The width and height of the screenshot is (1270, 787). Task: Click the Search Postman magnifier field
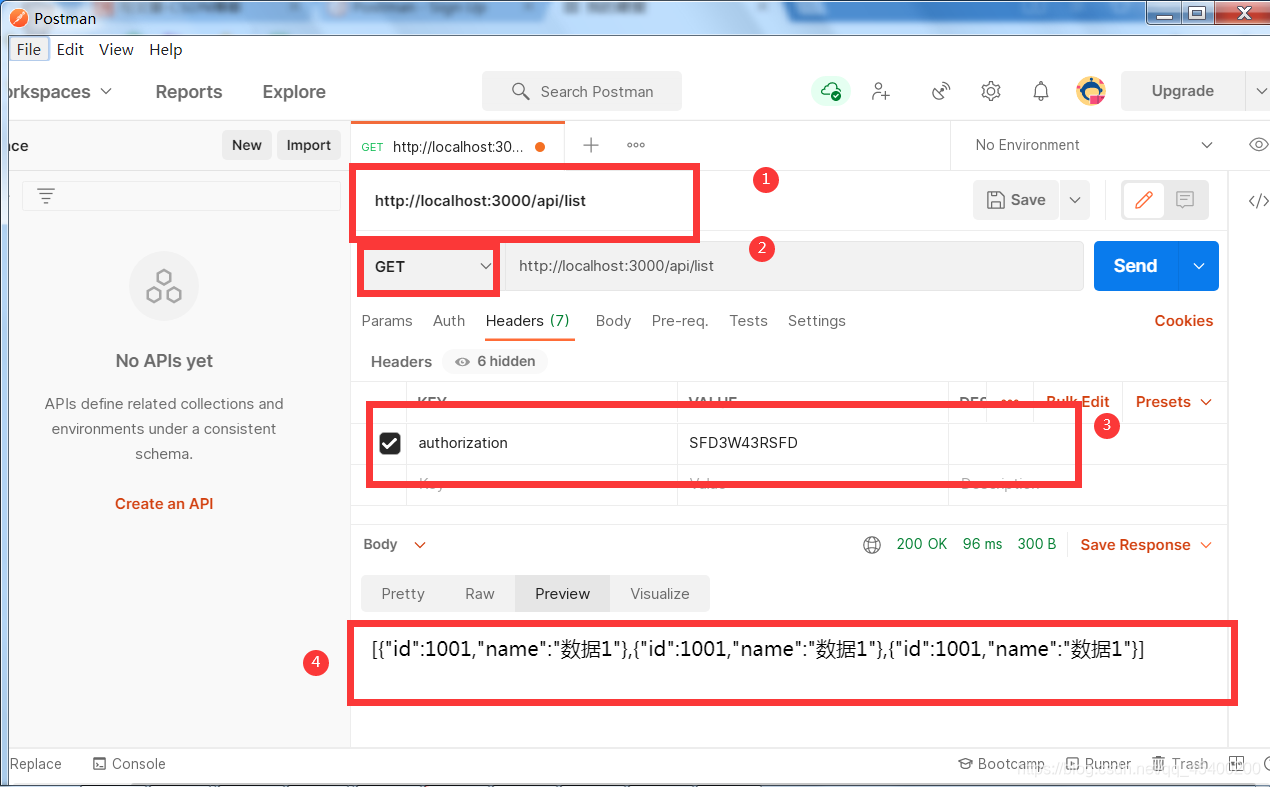582,91
